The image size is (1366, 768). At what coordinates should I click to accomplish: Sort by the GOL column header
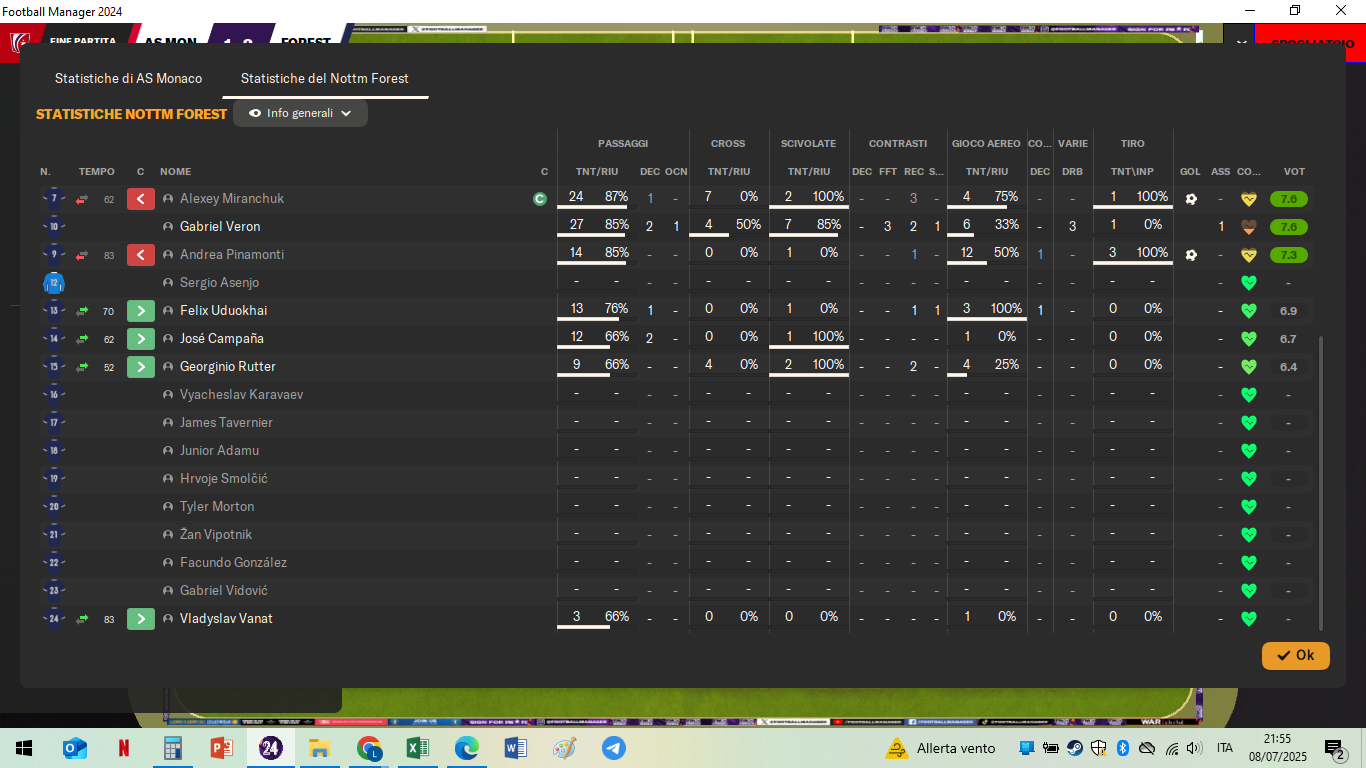[x=1190, y=172]
